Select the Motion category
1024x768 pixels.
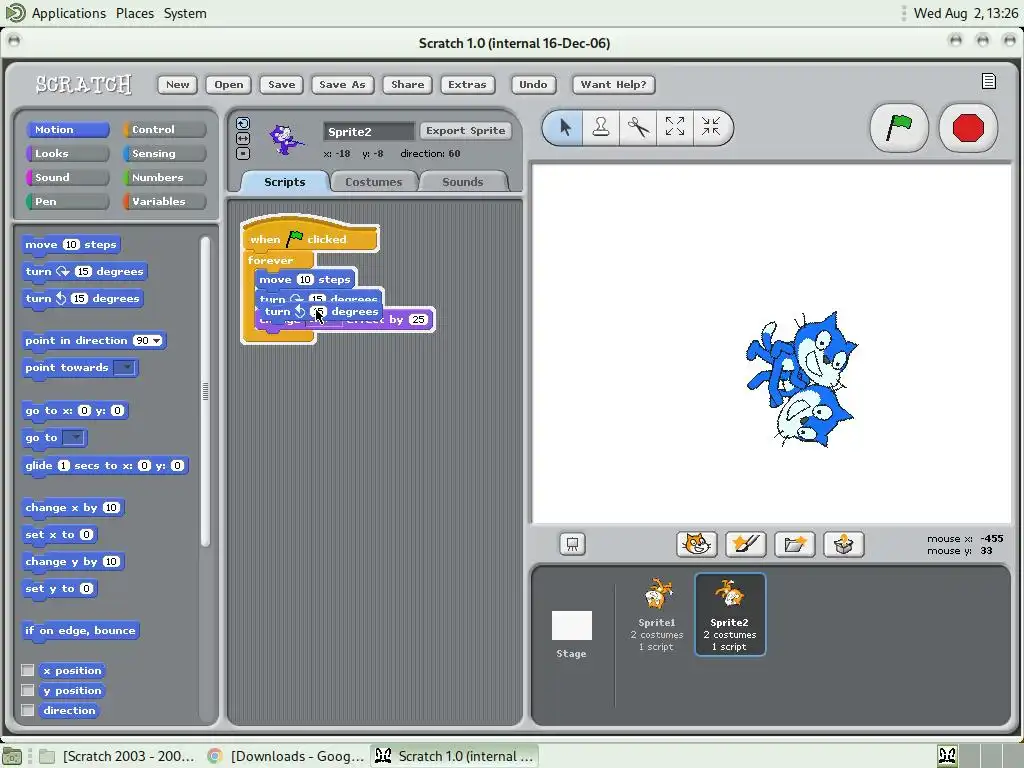(67, 129)
